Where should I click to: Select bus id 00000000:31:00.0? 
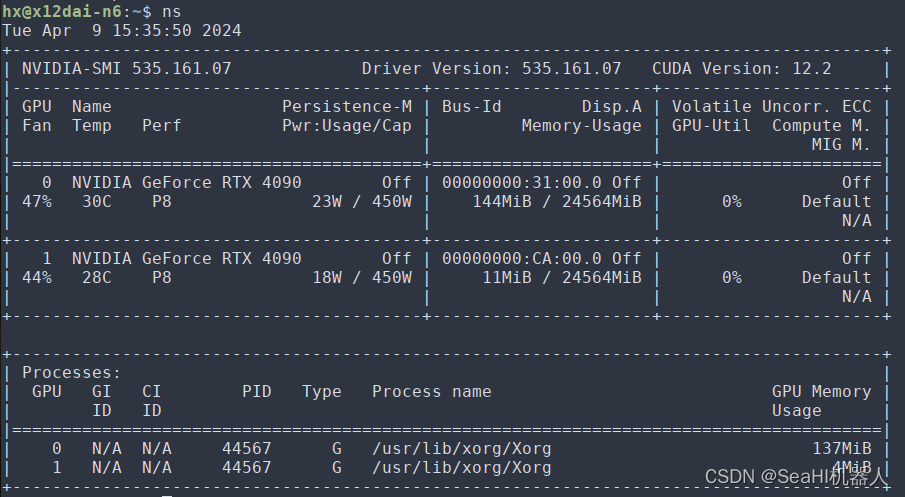[522, 183]
